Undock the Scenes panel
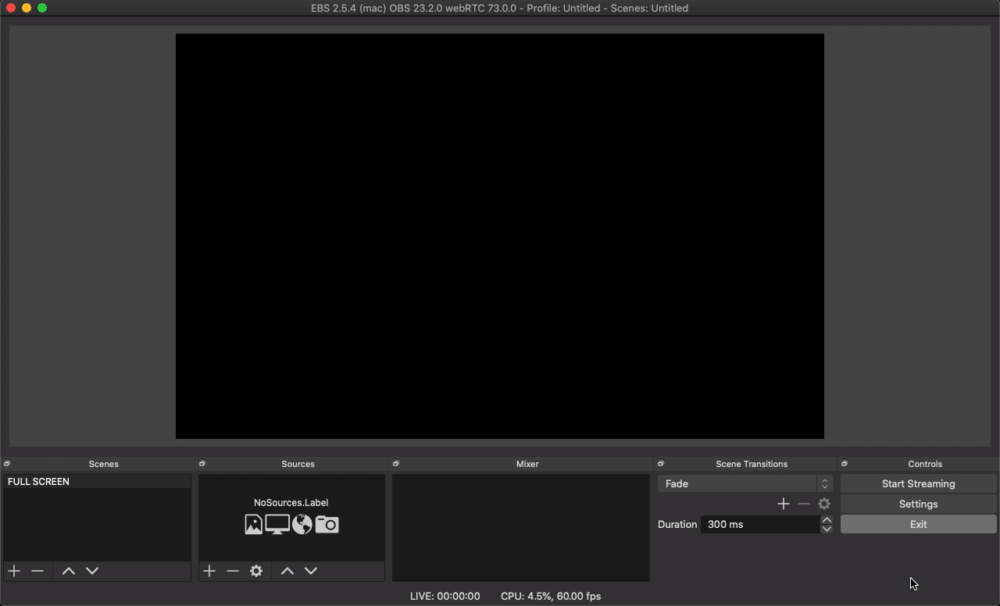1000x606 pixels. tap(7, 464)
